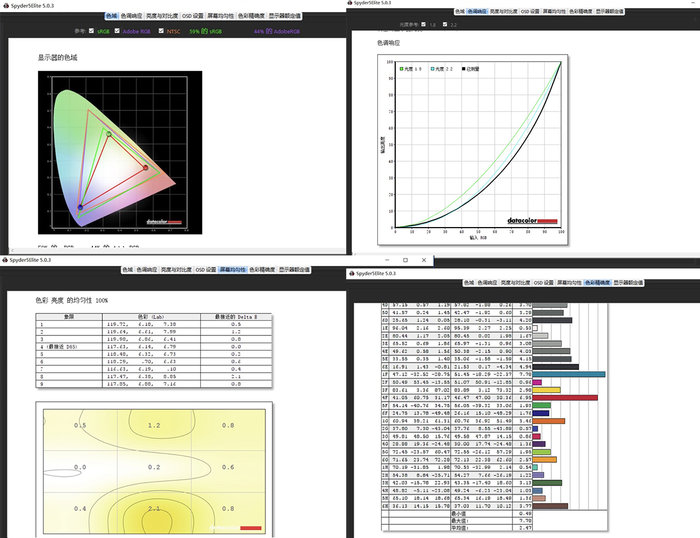Click the orange 3.46 bar in accuracy chart

pos(549,421)
